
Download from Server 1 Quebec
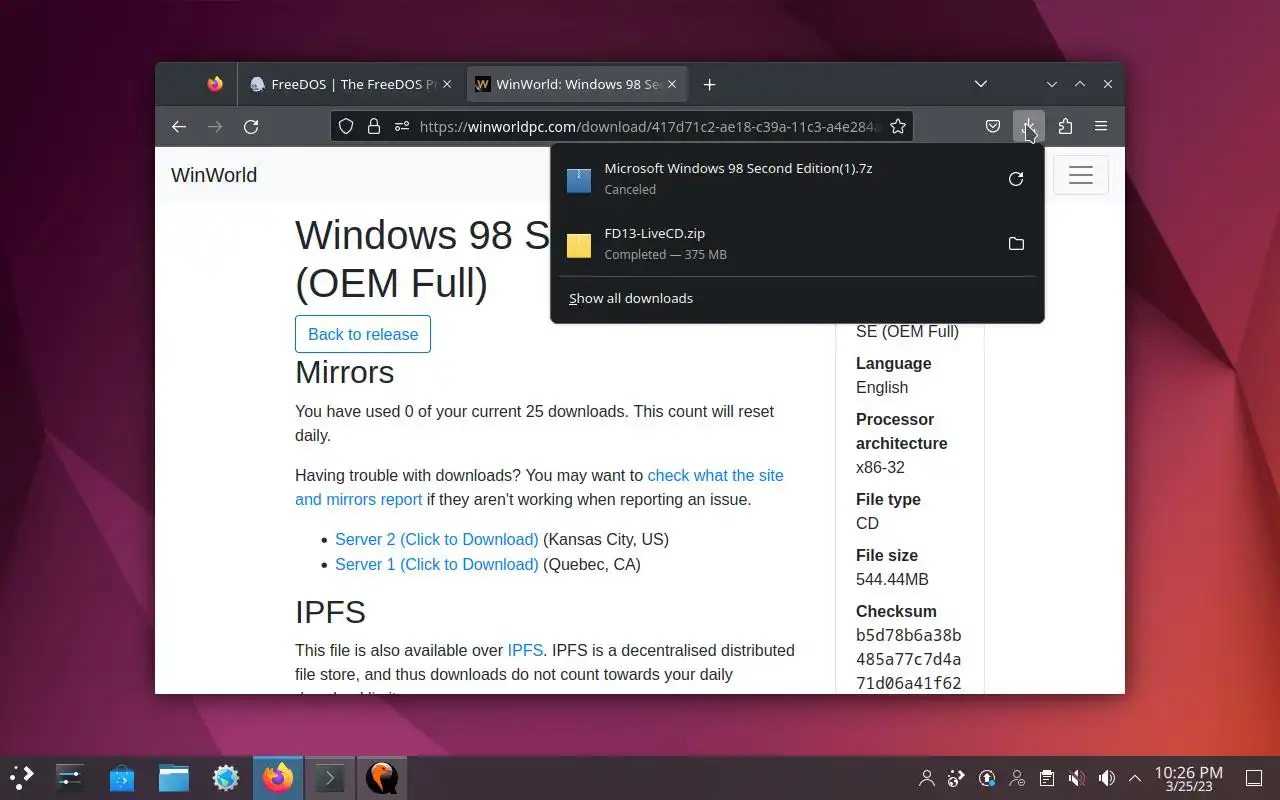[x=436, y=564]
